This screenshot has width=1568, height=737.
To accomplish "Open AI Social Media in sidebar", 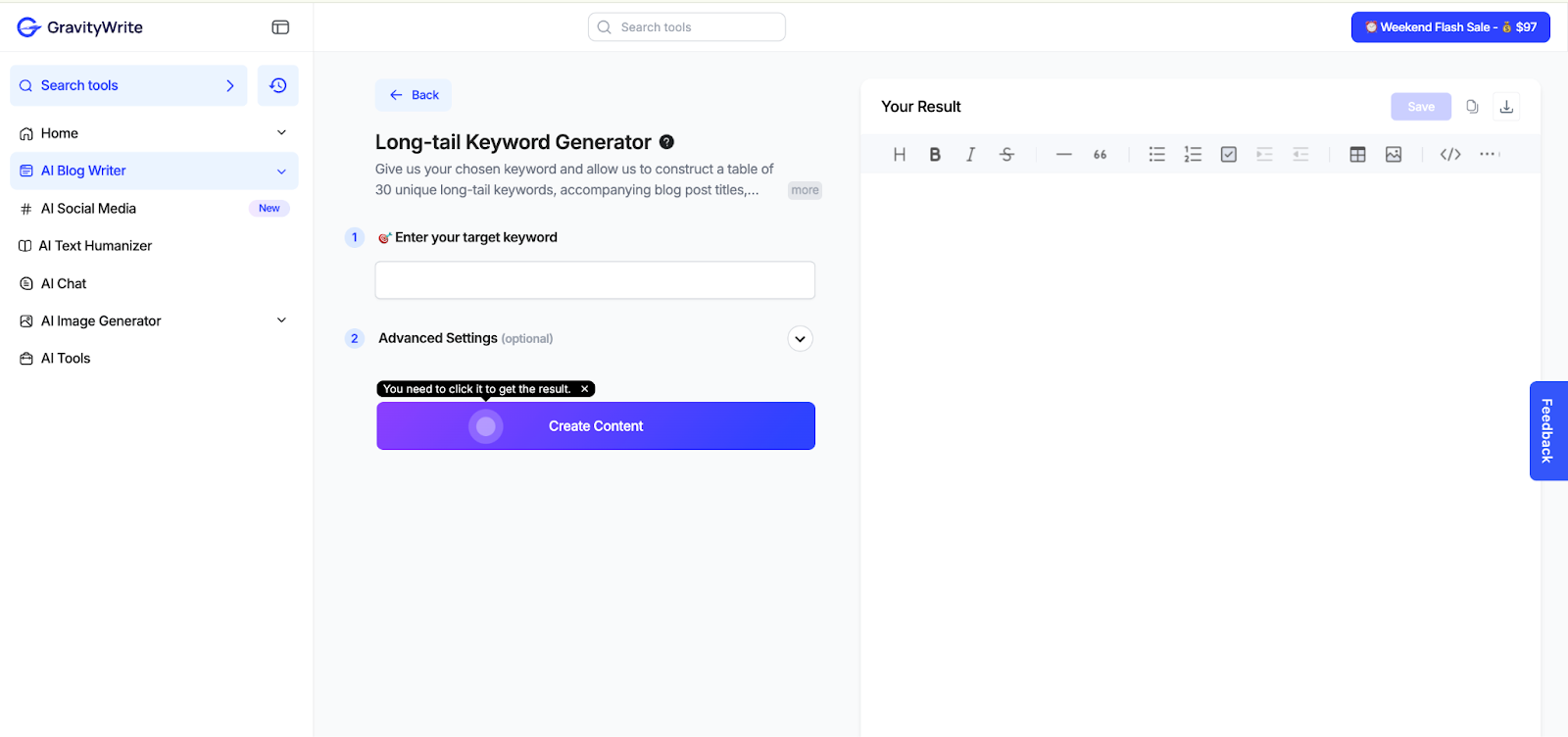I will (x=88, y=209).
